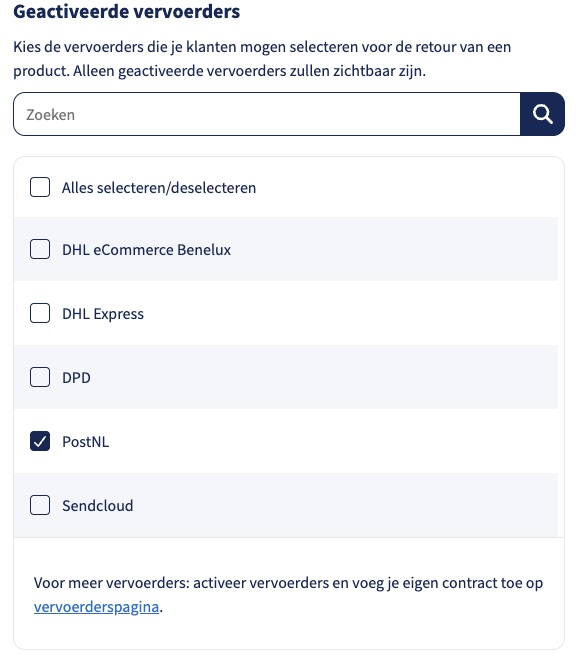Open the vervoerderspagina link
This screenshot has width=580, height=660.
pos(96,607)
